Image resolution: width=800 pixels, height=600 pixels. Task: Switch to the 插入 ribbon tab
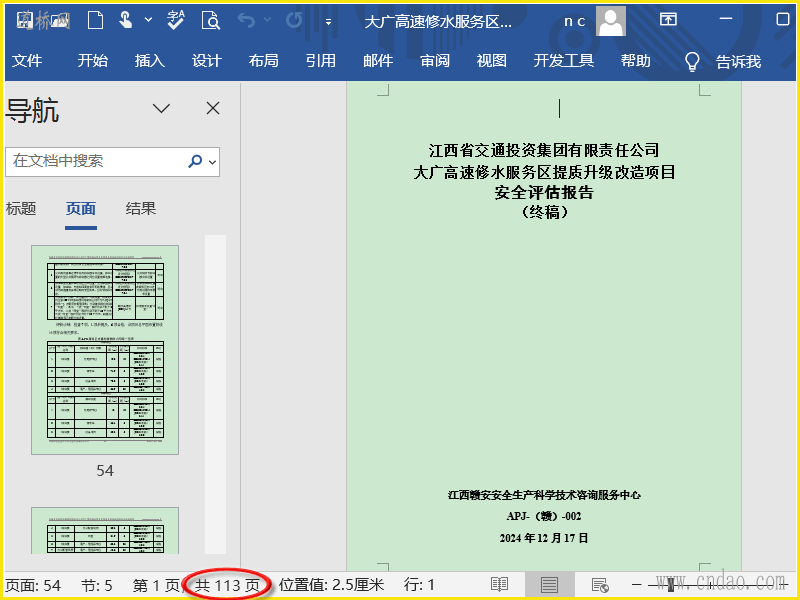[x=149, y=61]
